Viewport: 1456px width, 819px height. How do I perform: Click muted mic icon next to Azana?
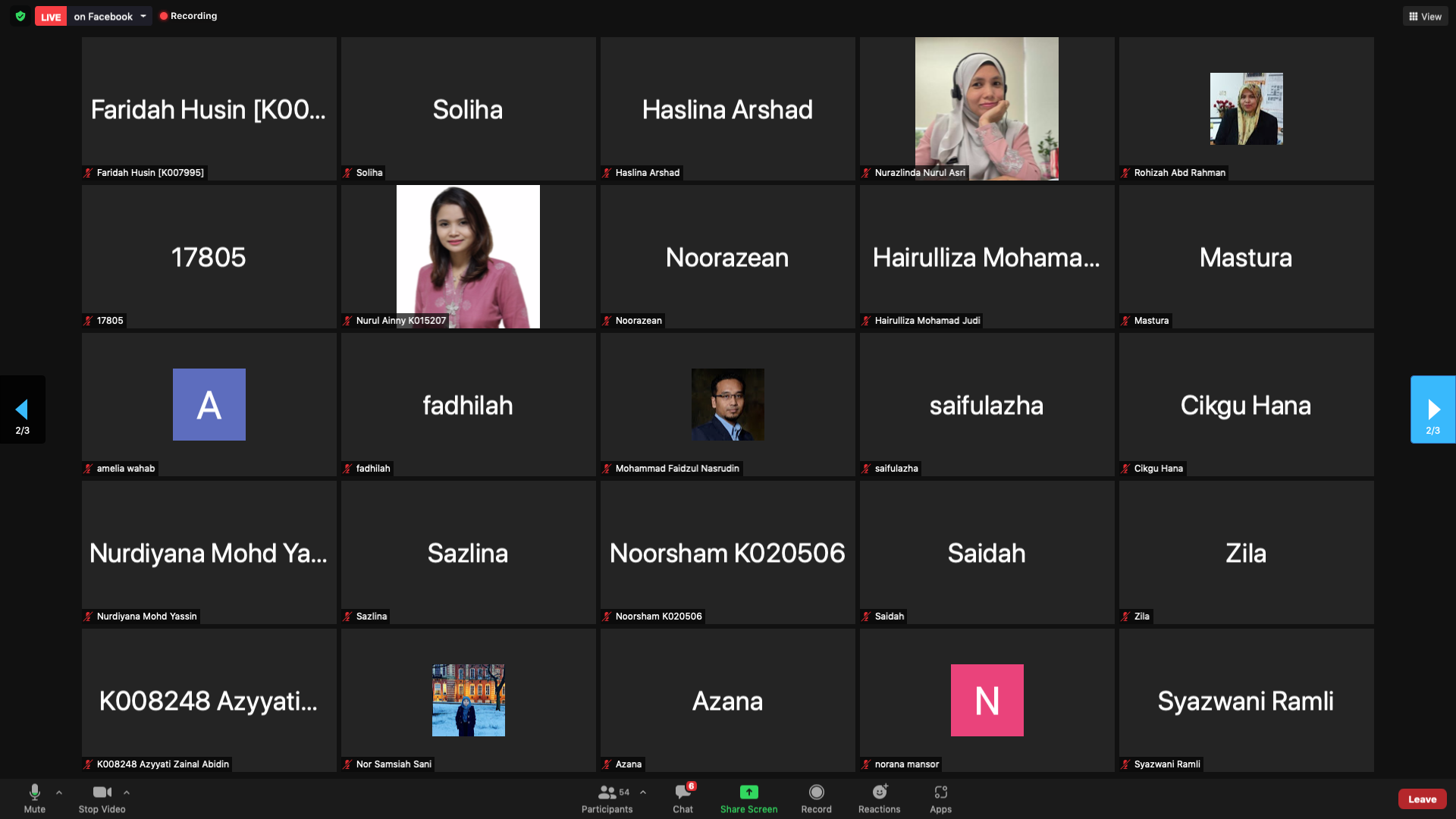tap(607, 764)
